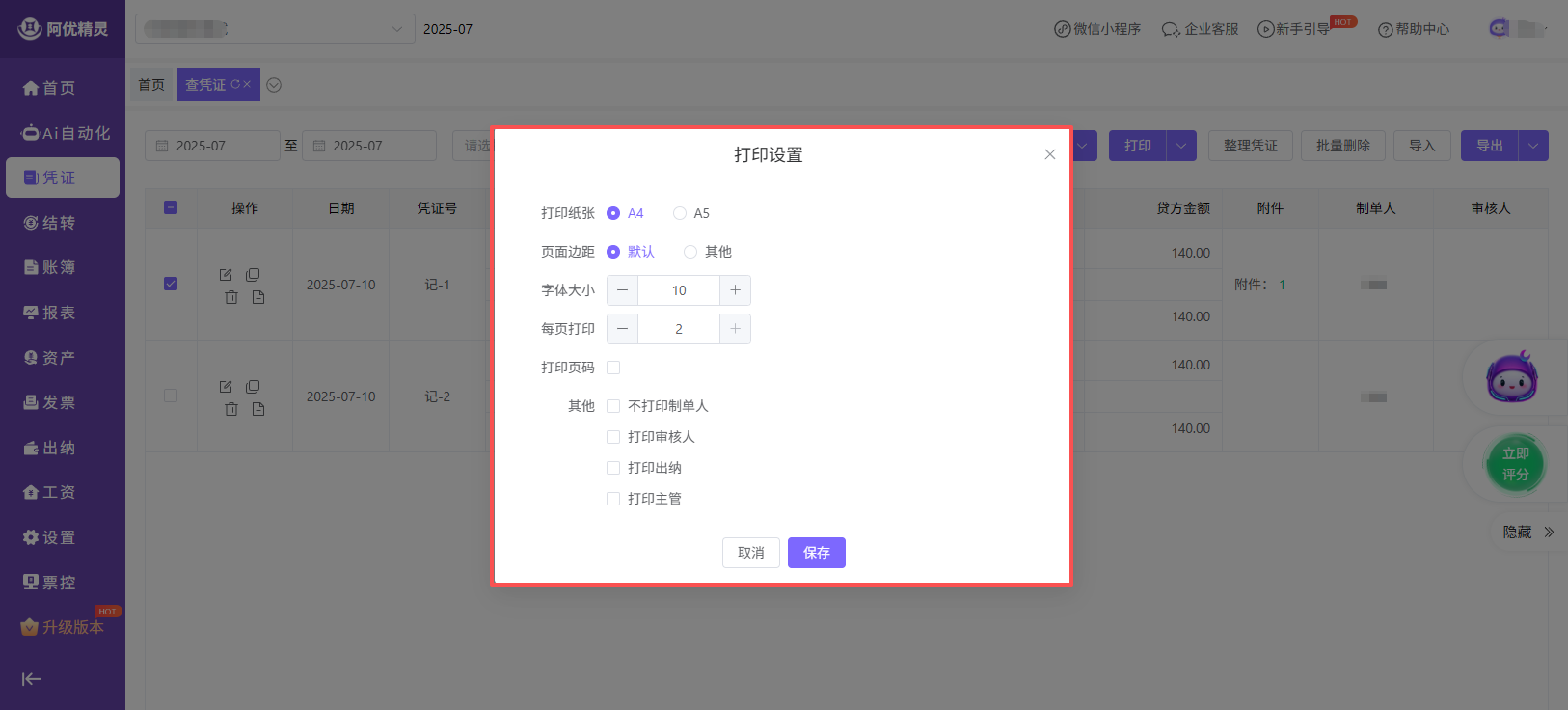Open the 导出 dropdown arrow
This screenshot has width=1568, height=710.
click(x=1533, y=146)
